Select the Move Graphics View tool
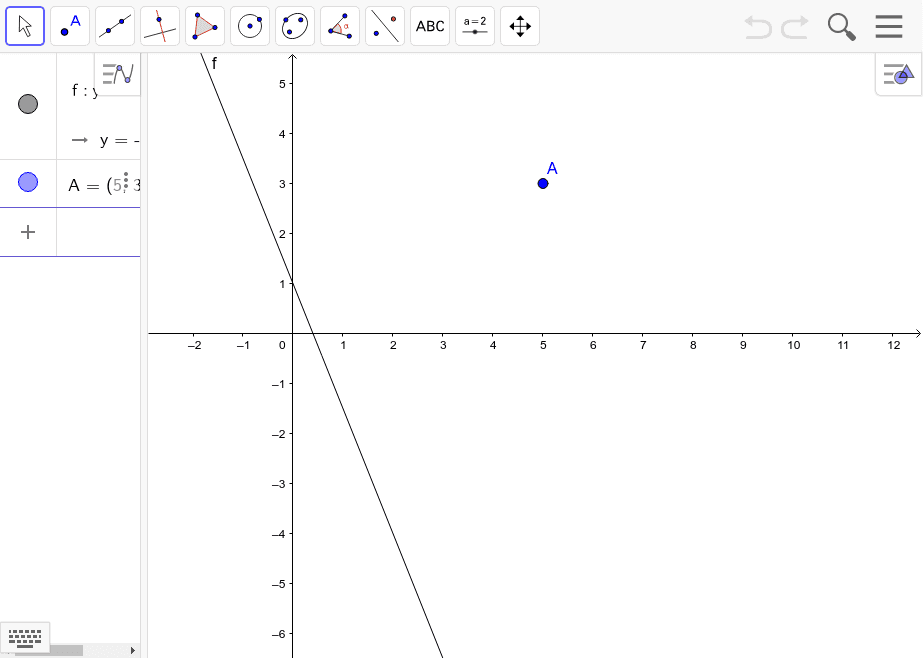This screenshot has width=923, height=660. [x=520, y=26]
